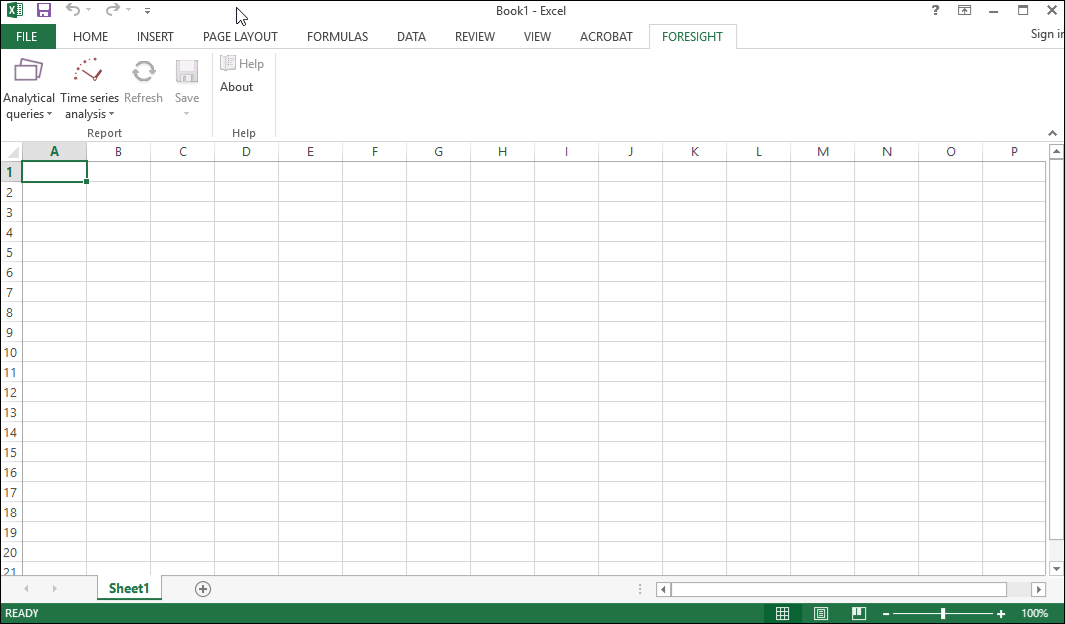Switch to Page Layout view in the status bar

[820, 613]
